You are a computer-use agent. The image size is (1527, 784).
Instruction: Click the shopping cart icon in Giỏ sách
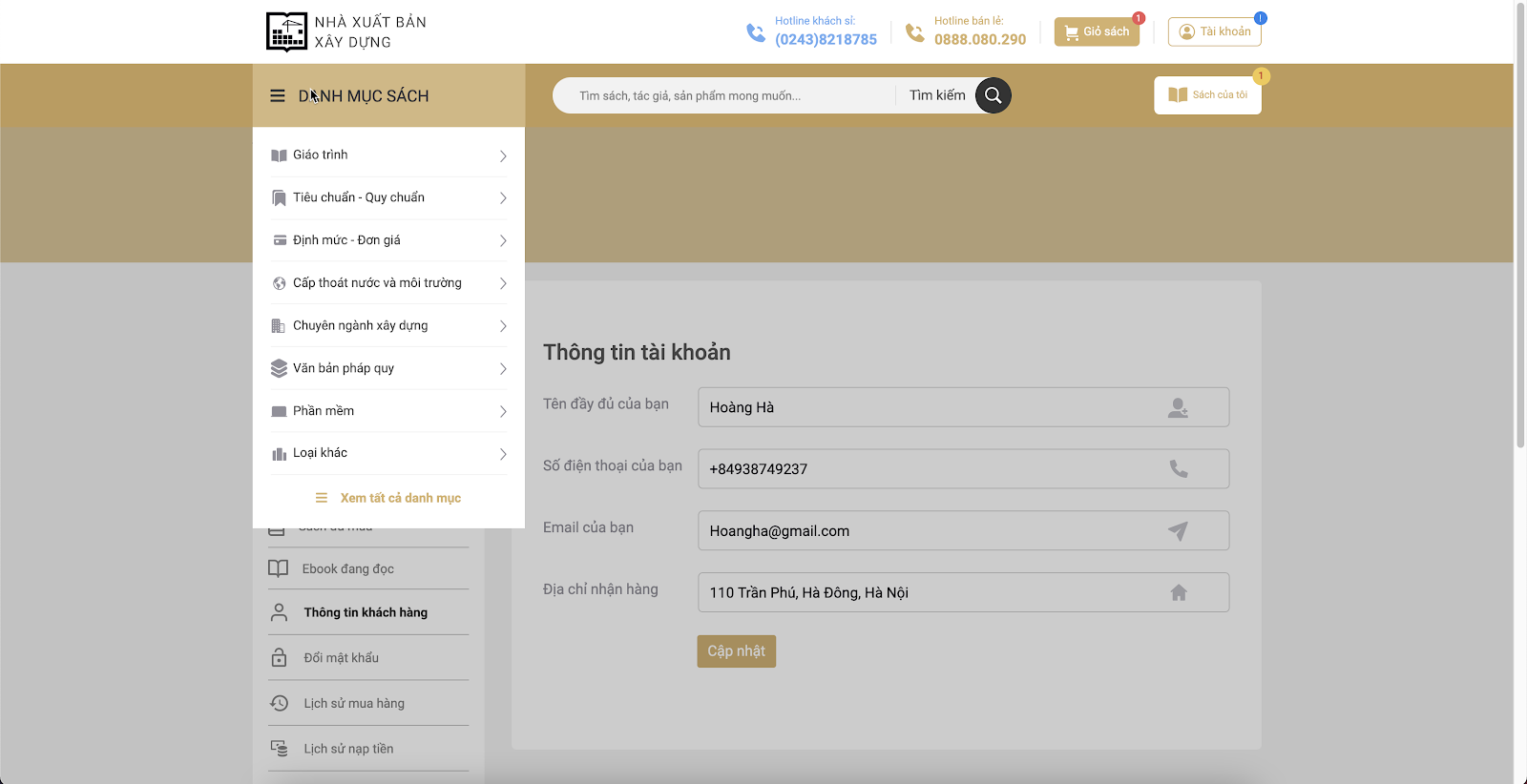pyautogui.click(x=1072, y=32)
